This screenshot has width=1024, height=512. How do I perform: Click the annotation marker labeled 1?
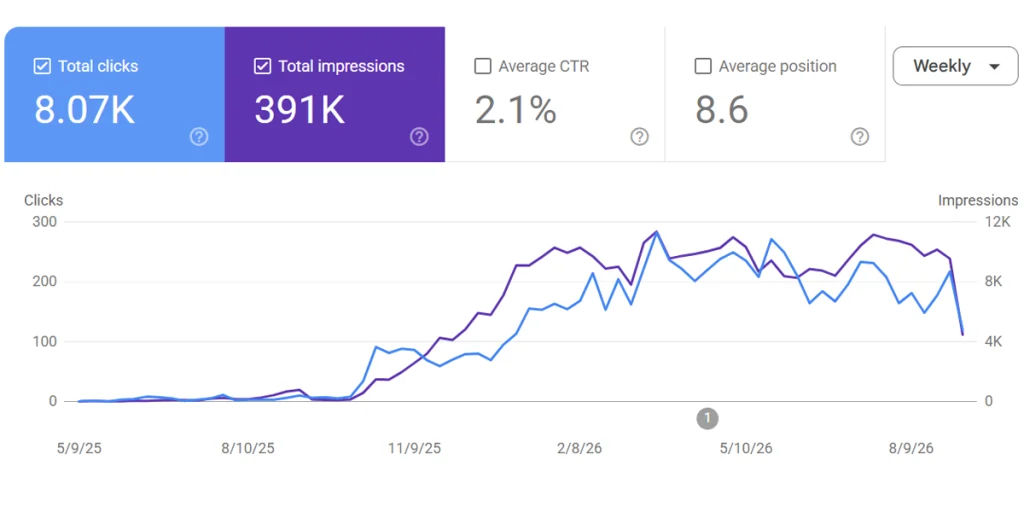pos(707,418)
